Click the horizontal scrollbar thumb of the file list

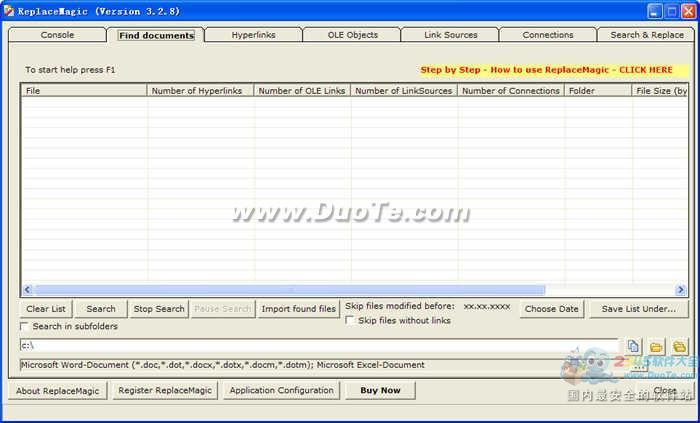click(x=289, y=290)
